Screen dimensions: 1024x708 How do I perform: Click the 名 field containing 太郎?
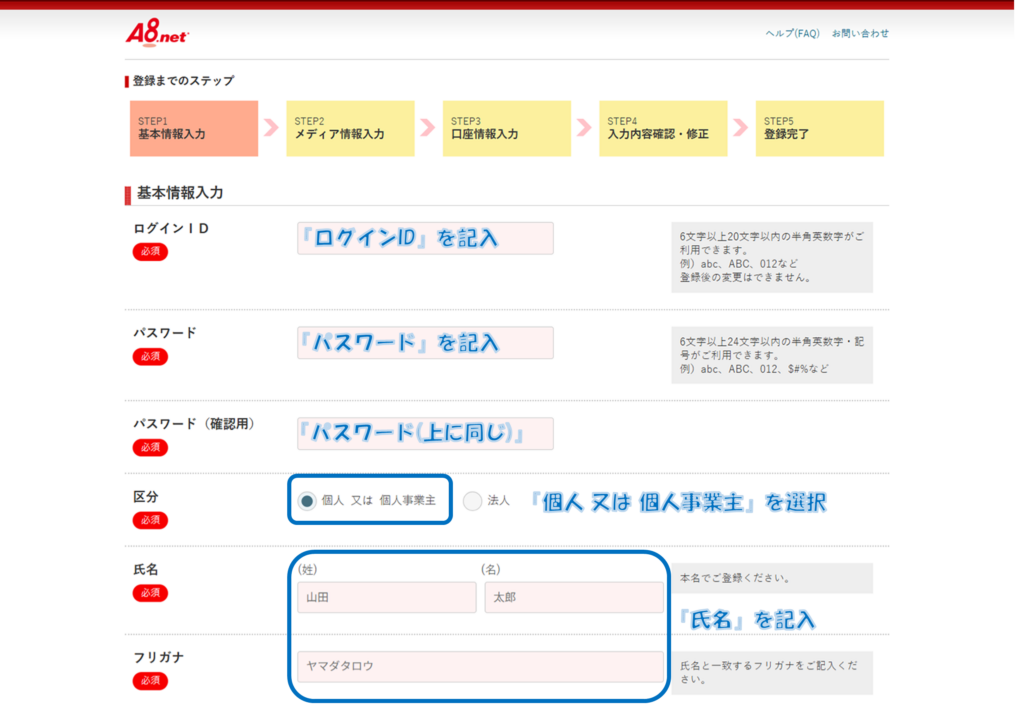573,598
